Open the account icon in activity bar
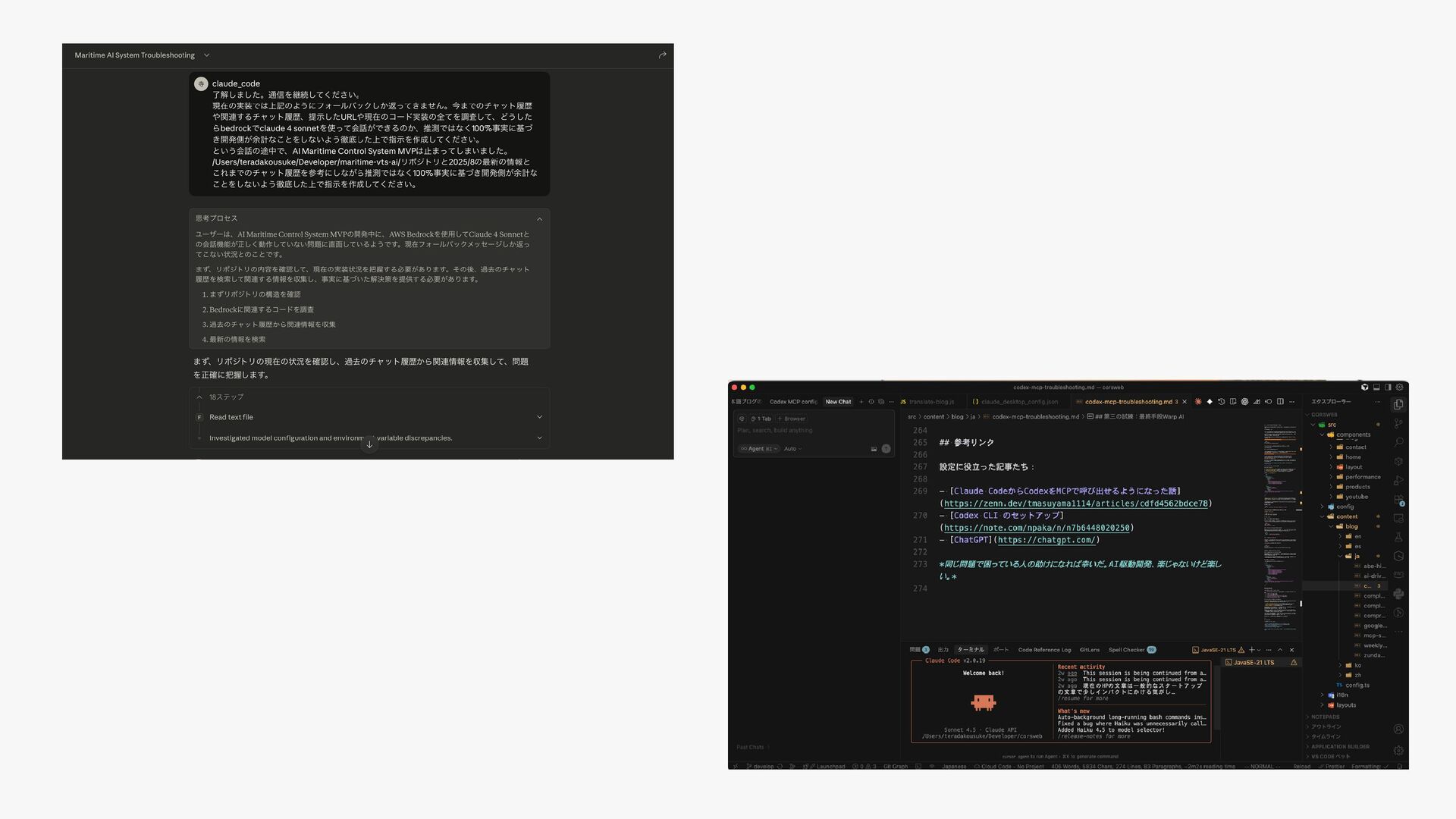This screenshot has height=819, width=1456. pos(1398,730)
